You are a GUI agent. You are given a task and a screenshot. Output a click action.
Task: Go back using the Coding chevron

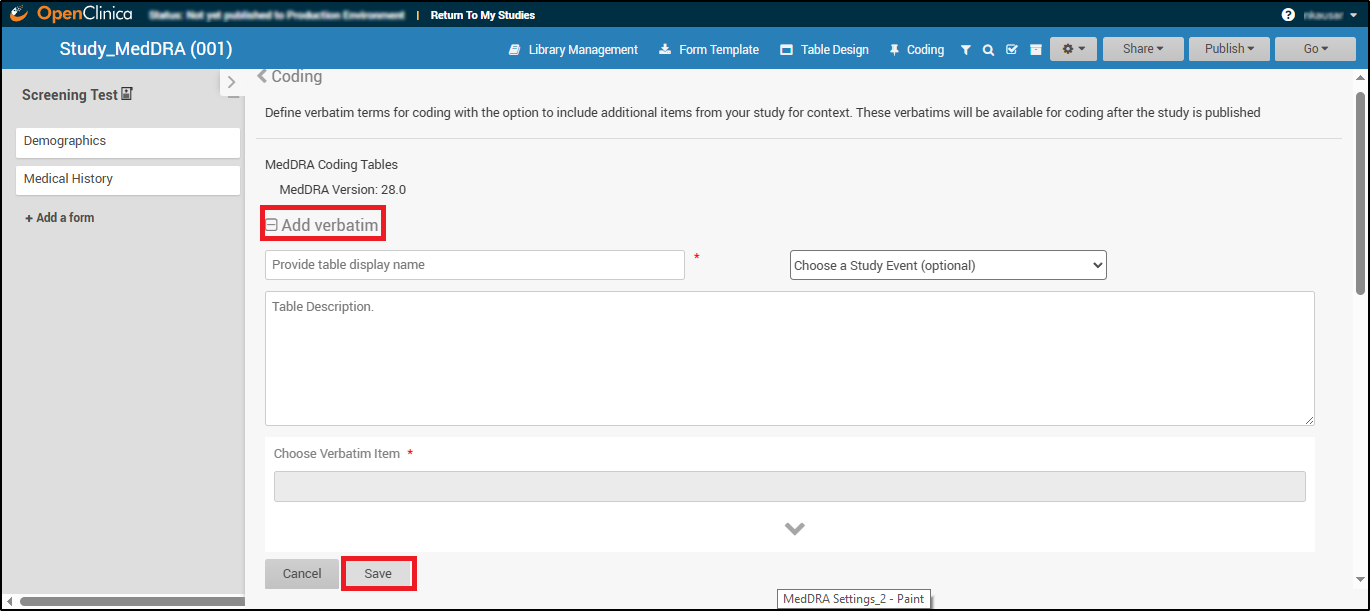click(x=262, y=76)
